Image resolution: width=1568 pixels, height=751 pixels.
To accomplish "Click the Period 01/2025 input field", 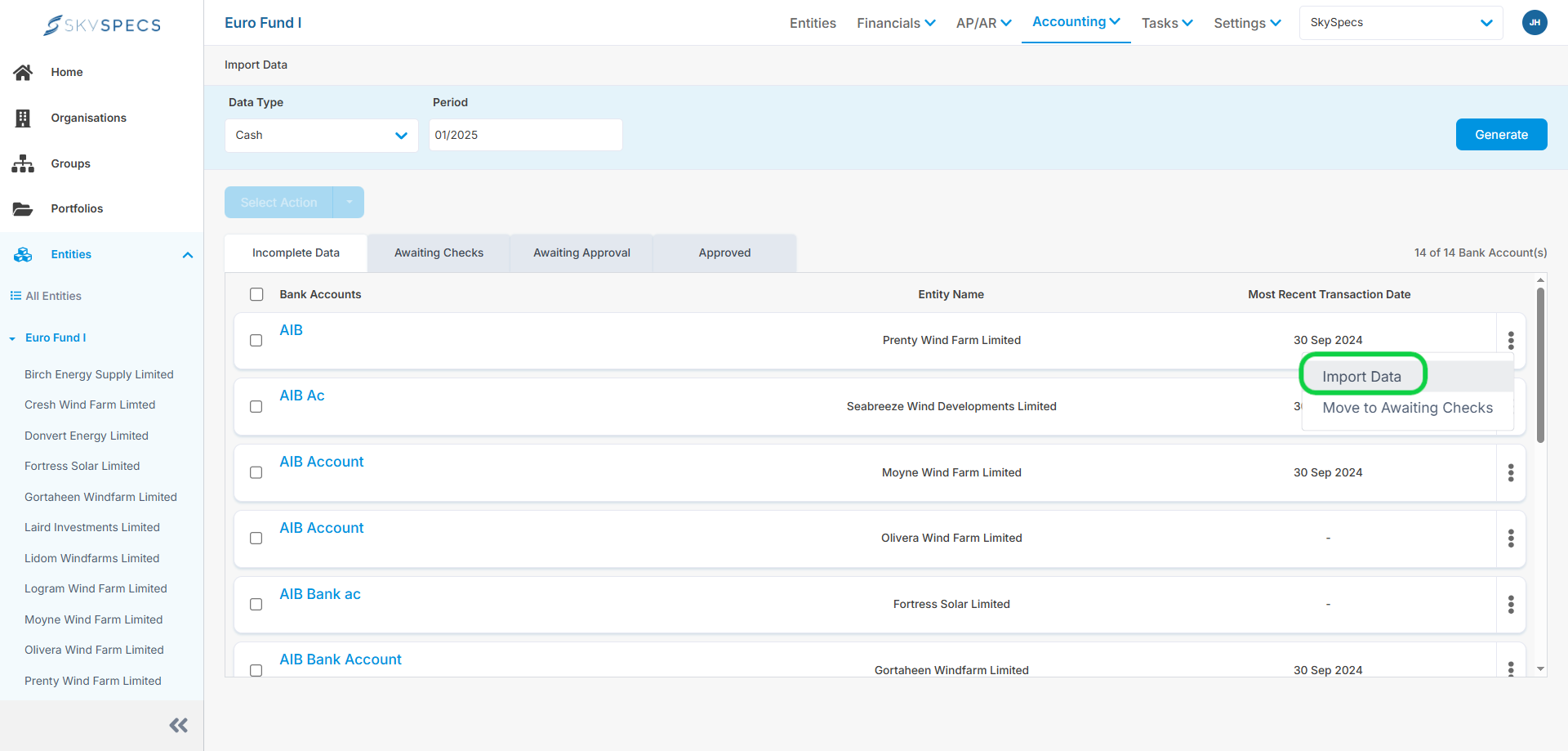I will (525, 135).
